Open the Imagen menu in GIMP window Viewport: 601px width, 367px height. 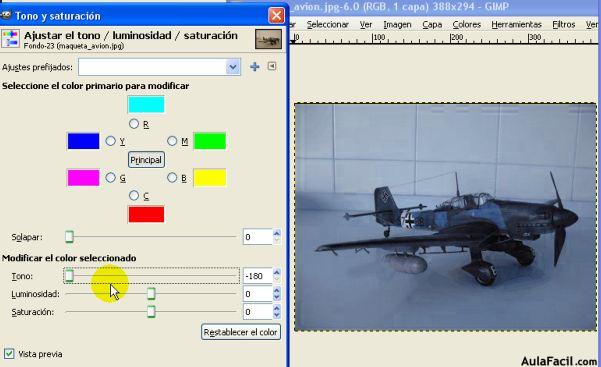tap(397, 25)
